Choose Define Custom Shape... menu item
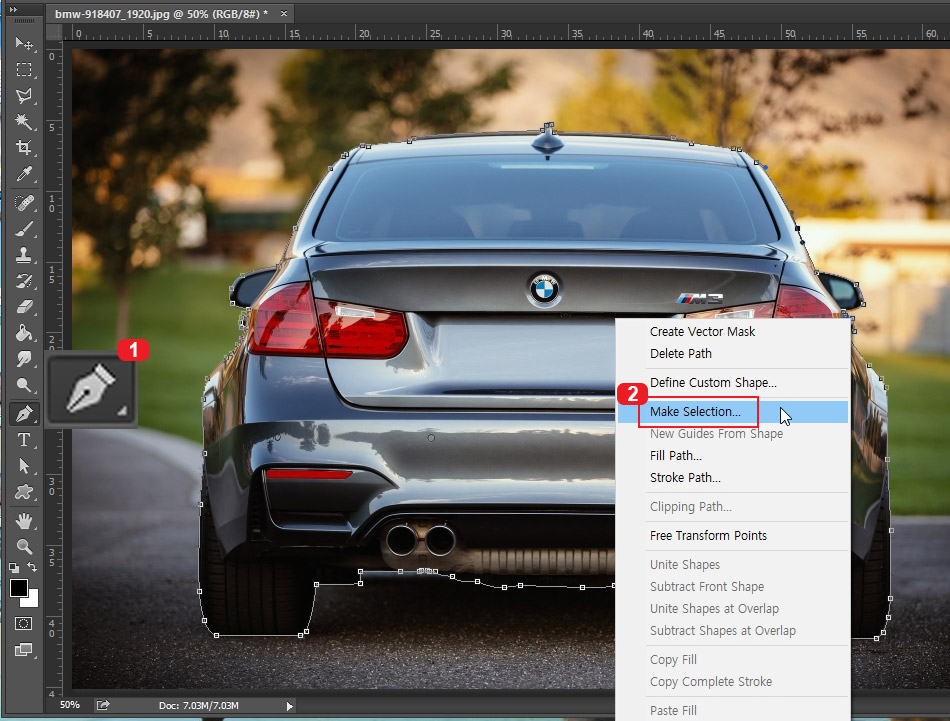This screenshot has width=950, height=721. click(x=732, y=382)
